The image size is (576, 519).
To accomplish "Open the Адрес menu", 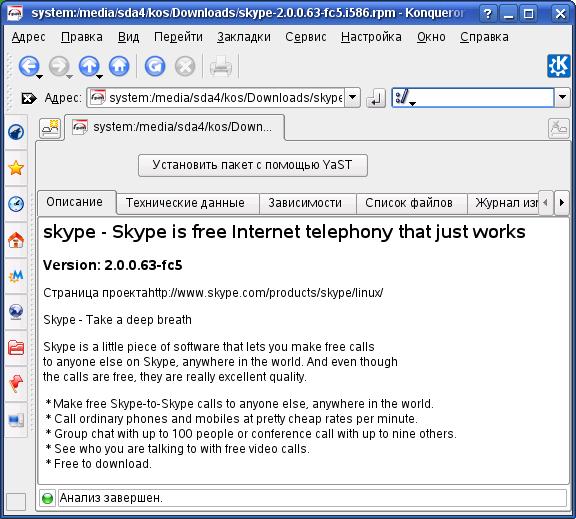I will 28,37.
